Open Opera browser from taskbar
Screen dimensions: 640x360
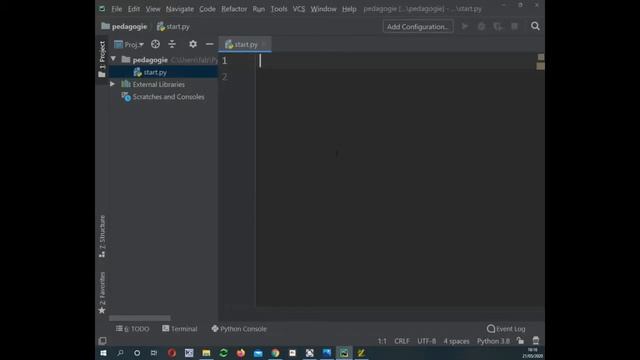click(171, 353)
